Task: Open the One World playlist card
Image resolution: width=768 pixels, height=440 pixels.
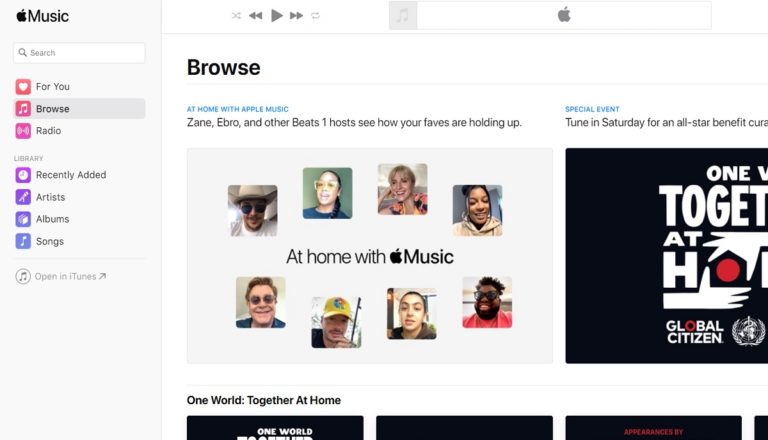Action: pos(275,428)
